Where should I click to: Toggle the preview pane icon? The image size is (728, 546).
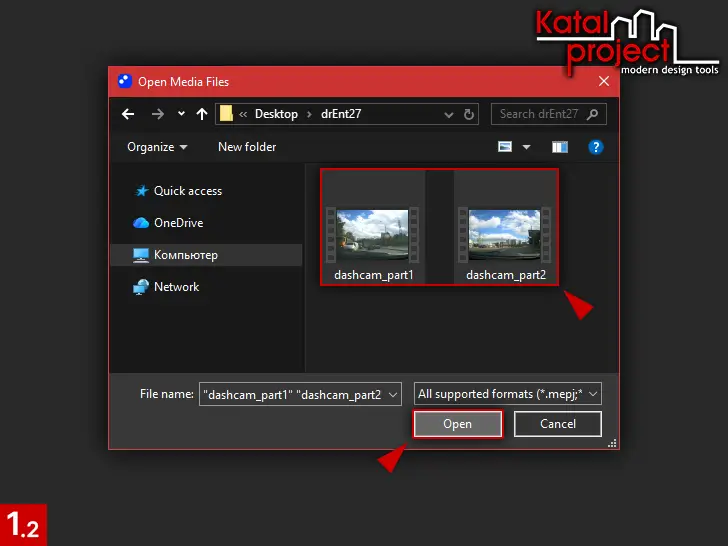tap(560, 147)
